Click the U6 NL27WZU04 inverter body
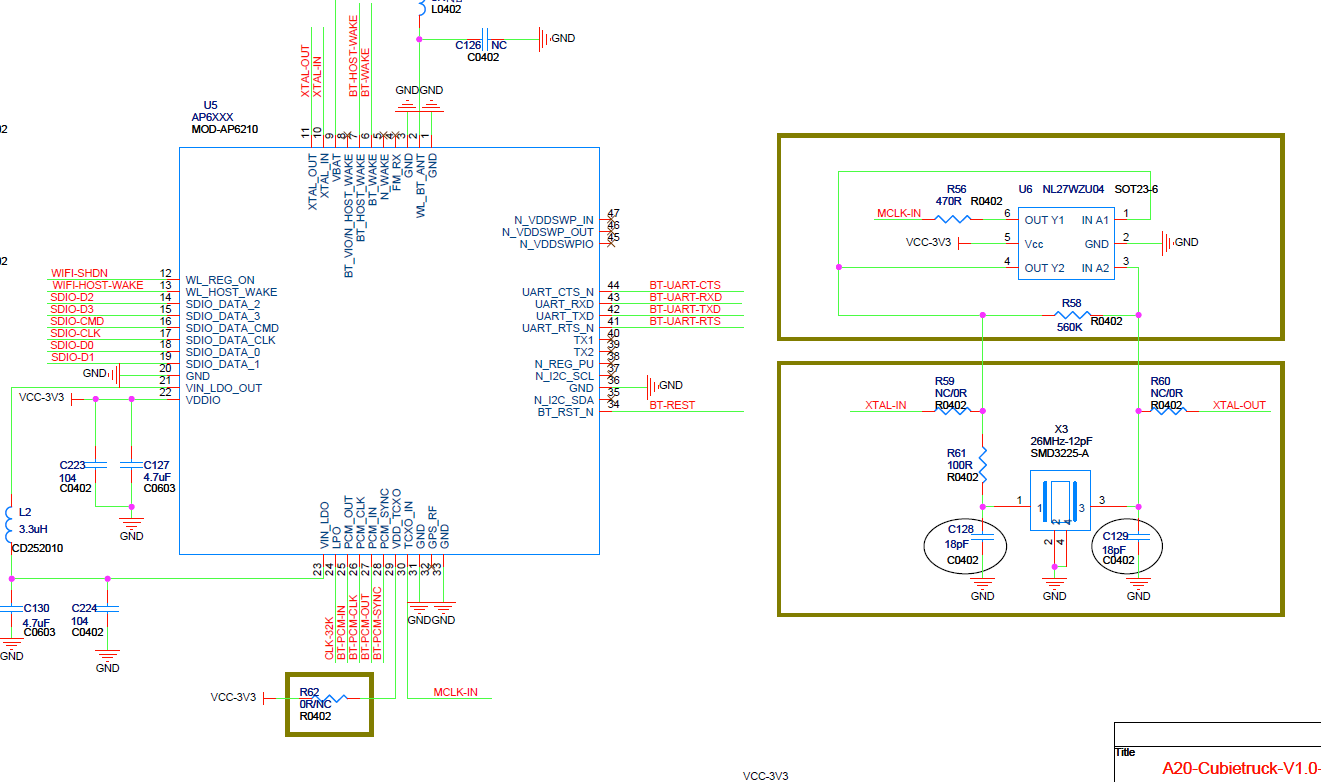 click(x=1065, y=243)
